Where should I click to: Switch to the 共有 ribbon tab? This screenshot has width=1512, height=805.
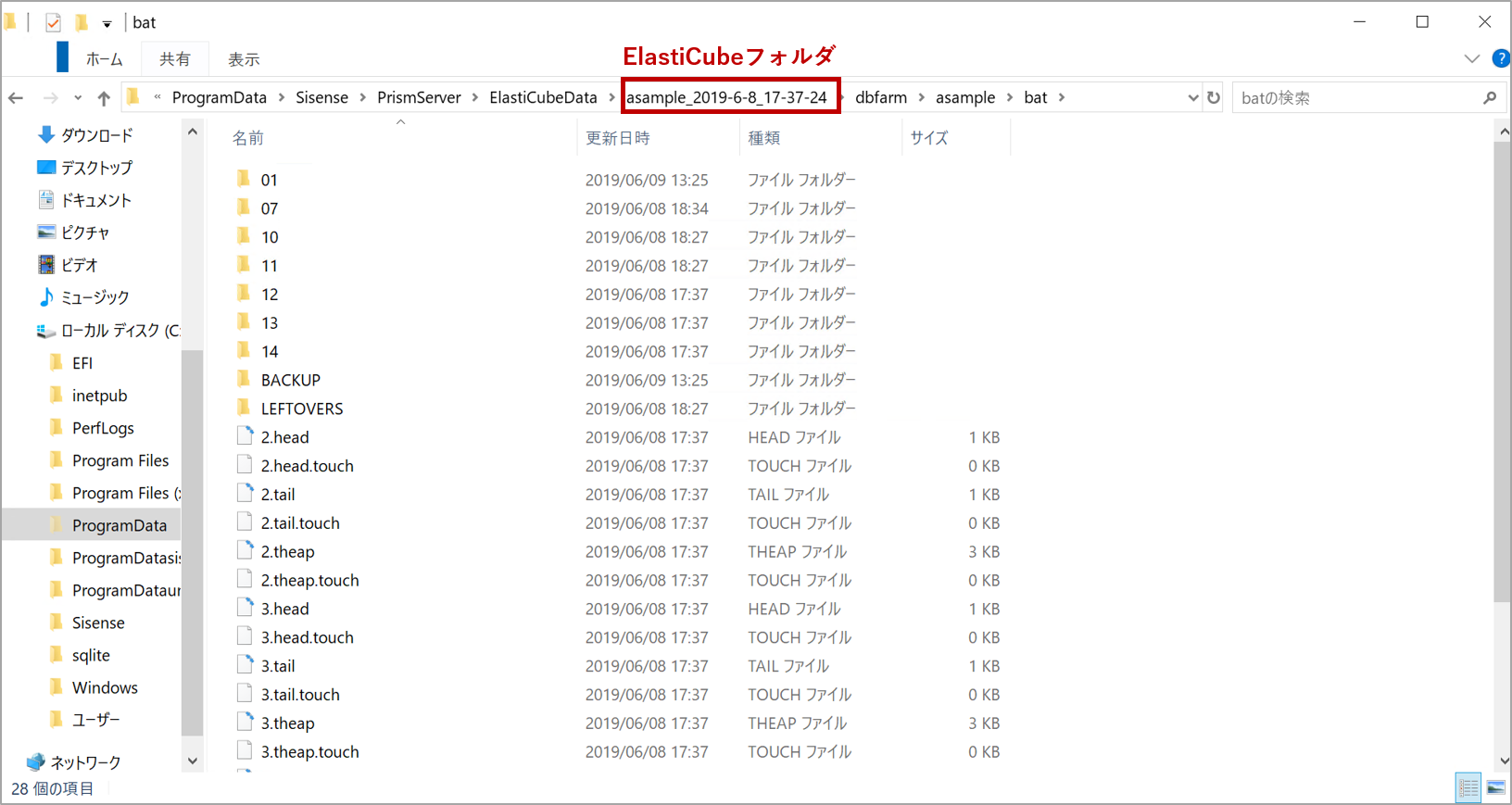pyautogui.click(x=174, y=59)
